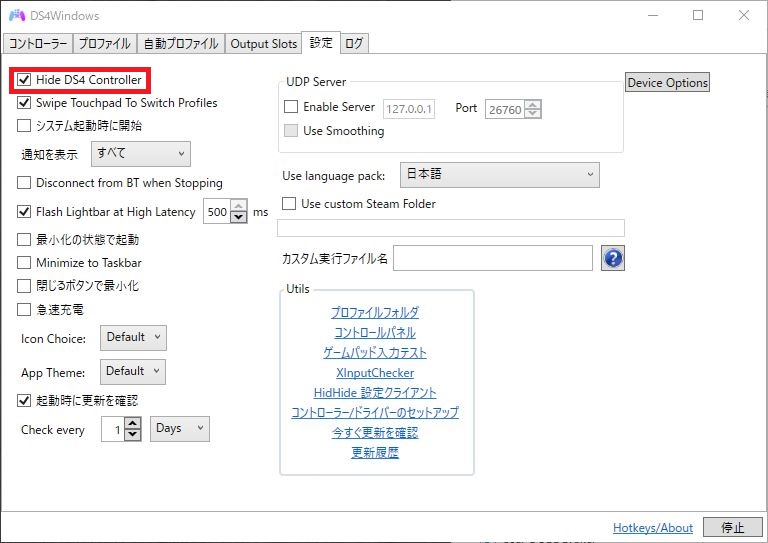Screen dimensions: 768x543
Task: Check Enable Server in UDP Server
Action: (x=291, y=107)
